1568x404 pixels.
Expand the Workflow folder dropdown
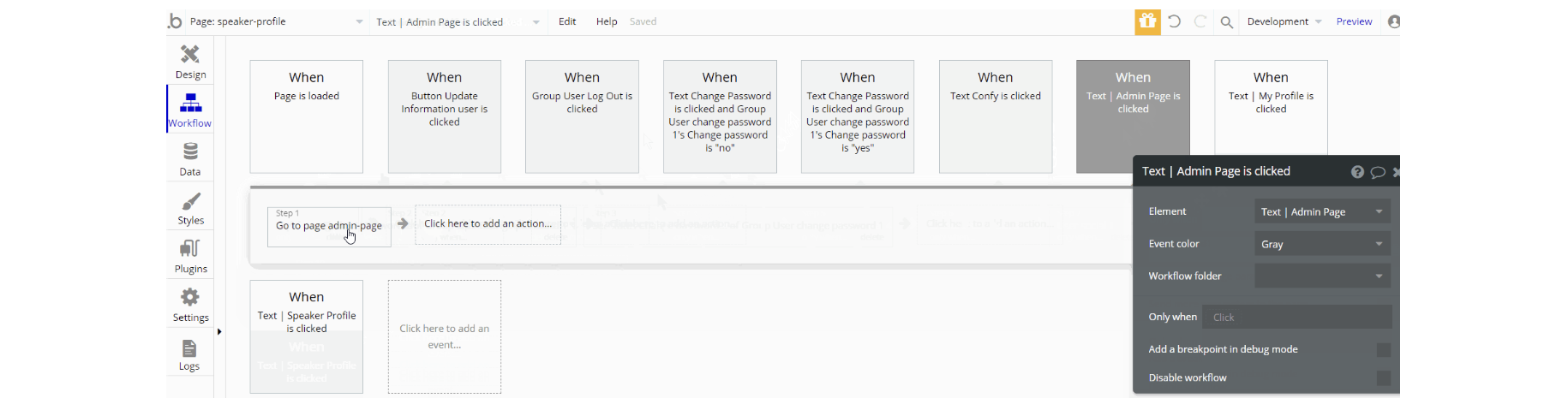(x=1322, y=276)
